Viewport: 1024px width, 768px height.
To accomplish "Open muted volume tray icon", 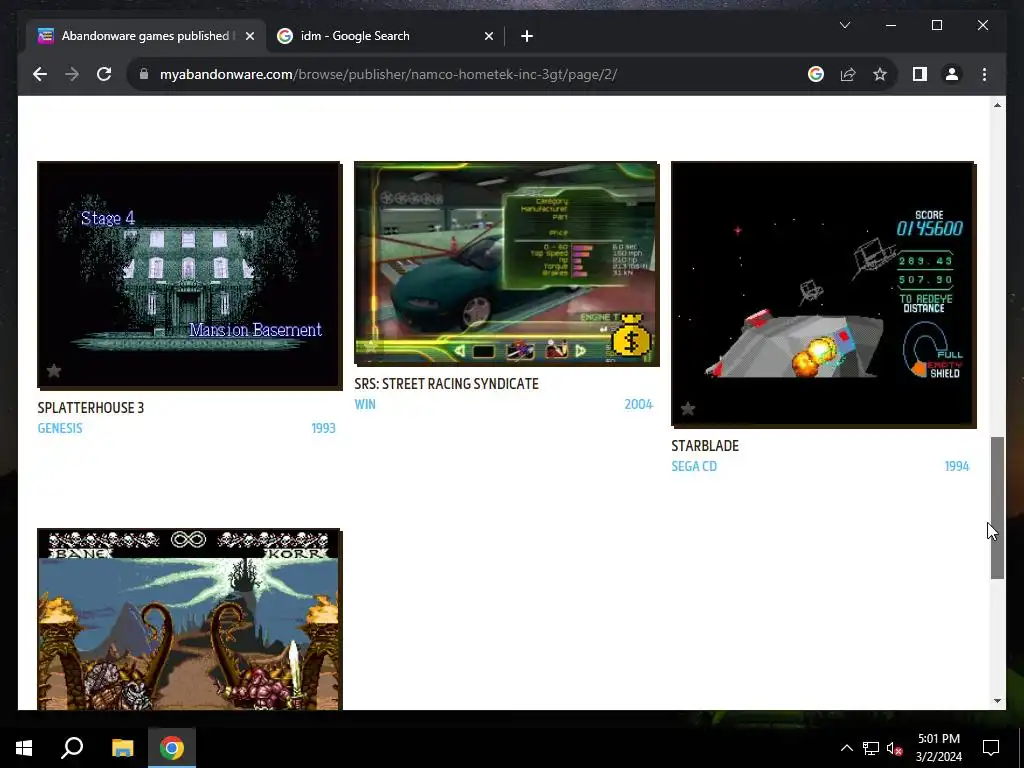I will pyautogui.click(x=894, y=748).
